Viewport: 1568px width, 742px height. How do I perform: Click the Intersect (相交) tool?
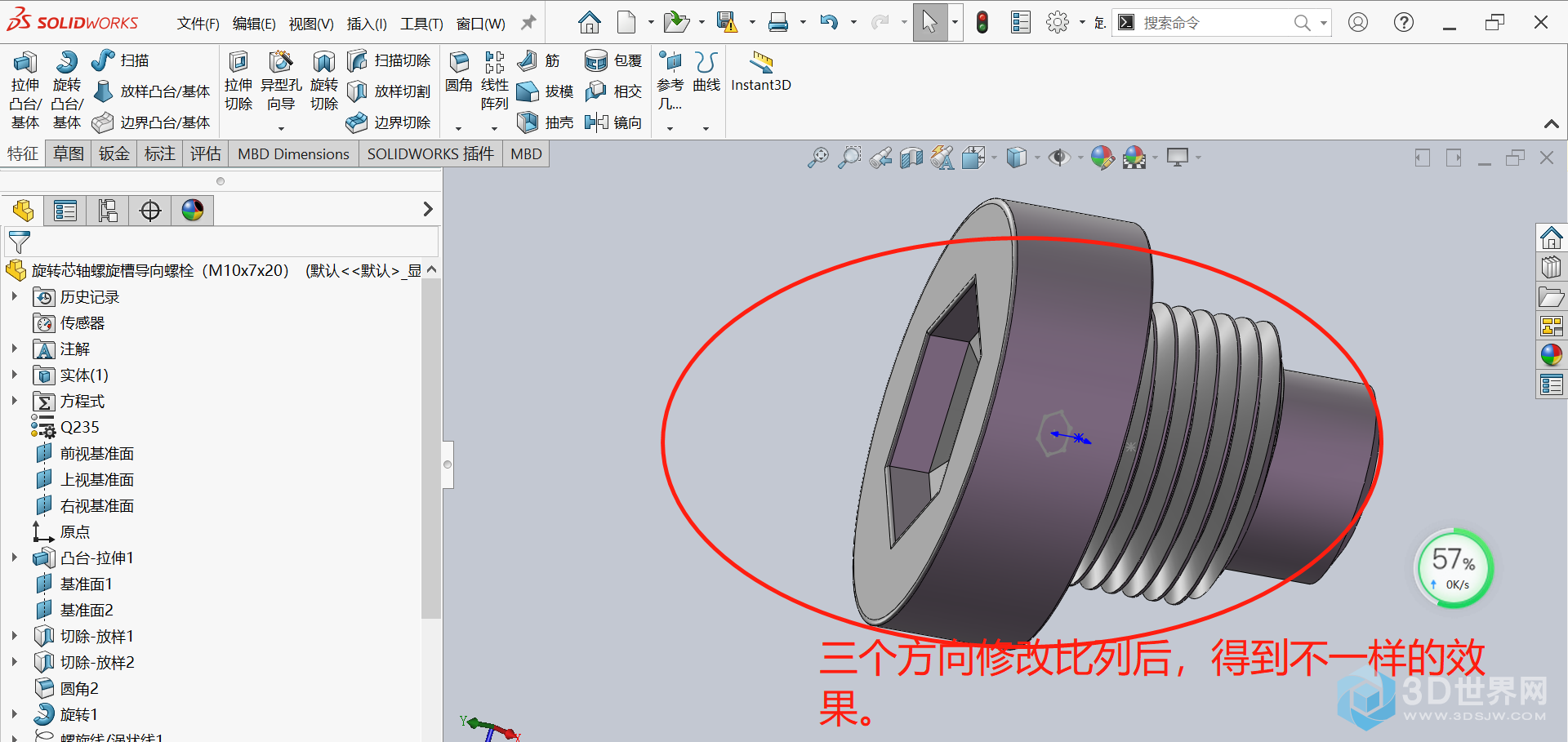click(613, 91)
